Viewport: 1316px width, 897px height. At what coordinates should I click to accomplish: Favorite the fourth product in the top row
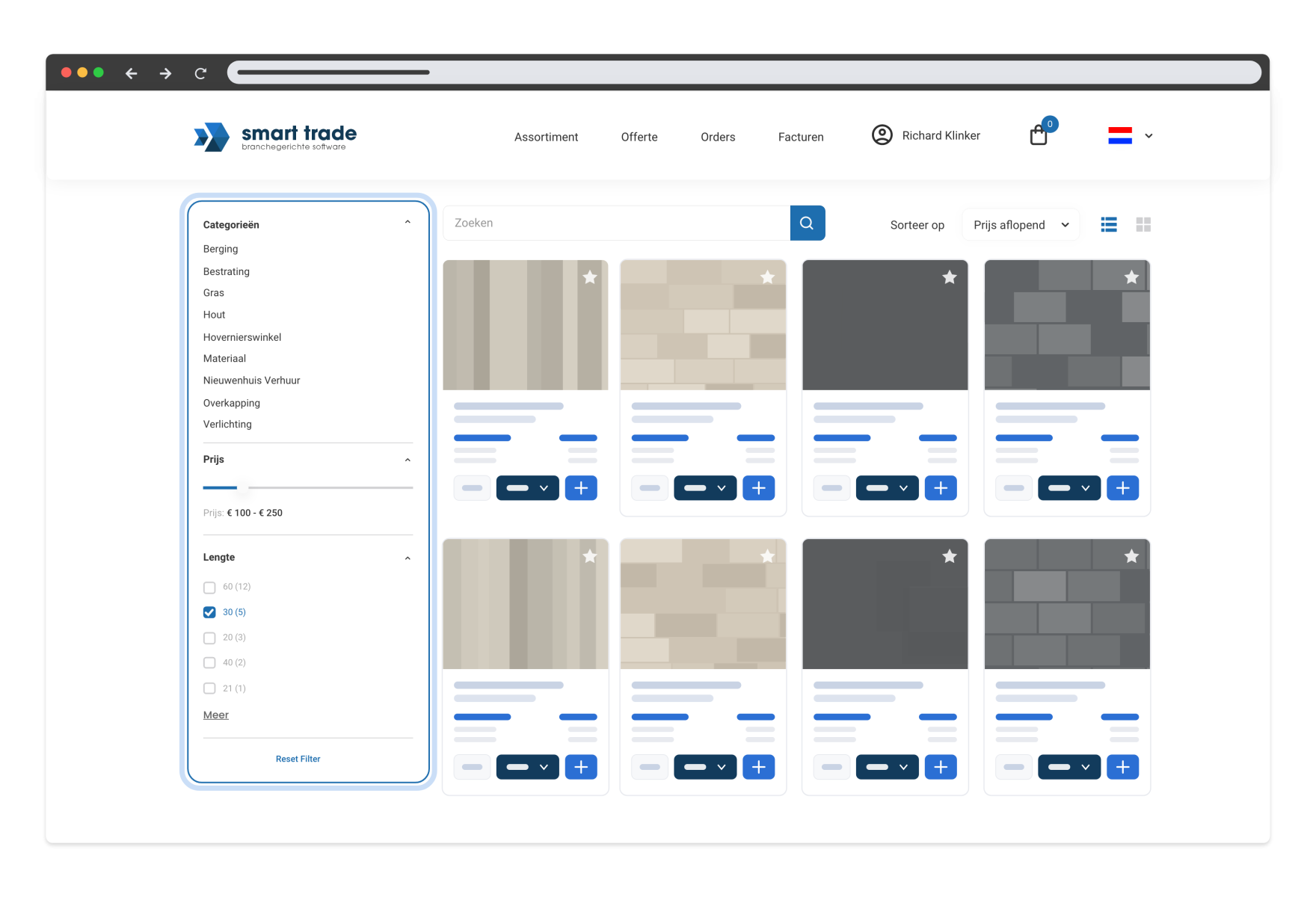pyautogui.click(x=1131, y=277)
